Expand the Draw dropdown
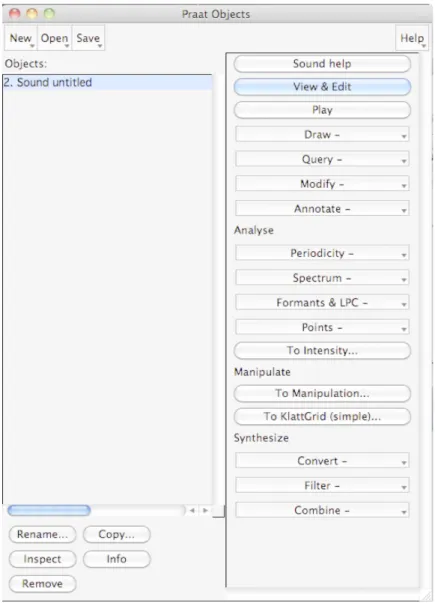Image resolution: width=435 pixels, height=603 pixels. click(322, 135)
